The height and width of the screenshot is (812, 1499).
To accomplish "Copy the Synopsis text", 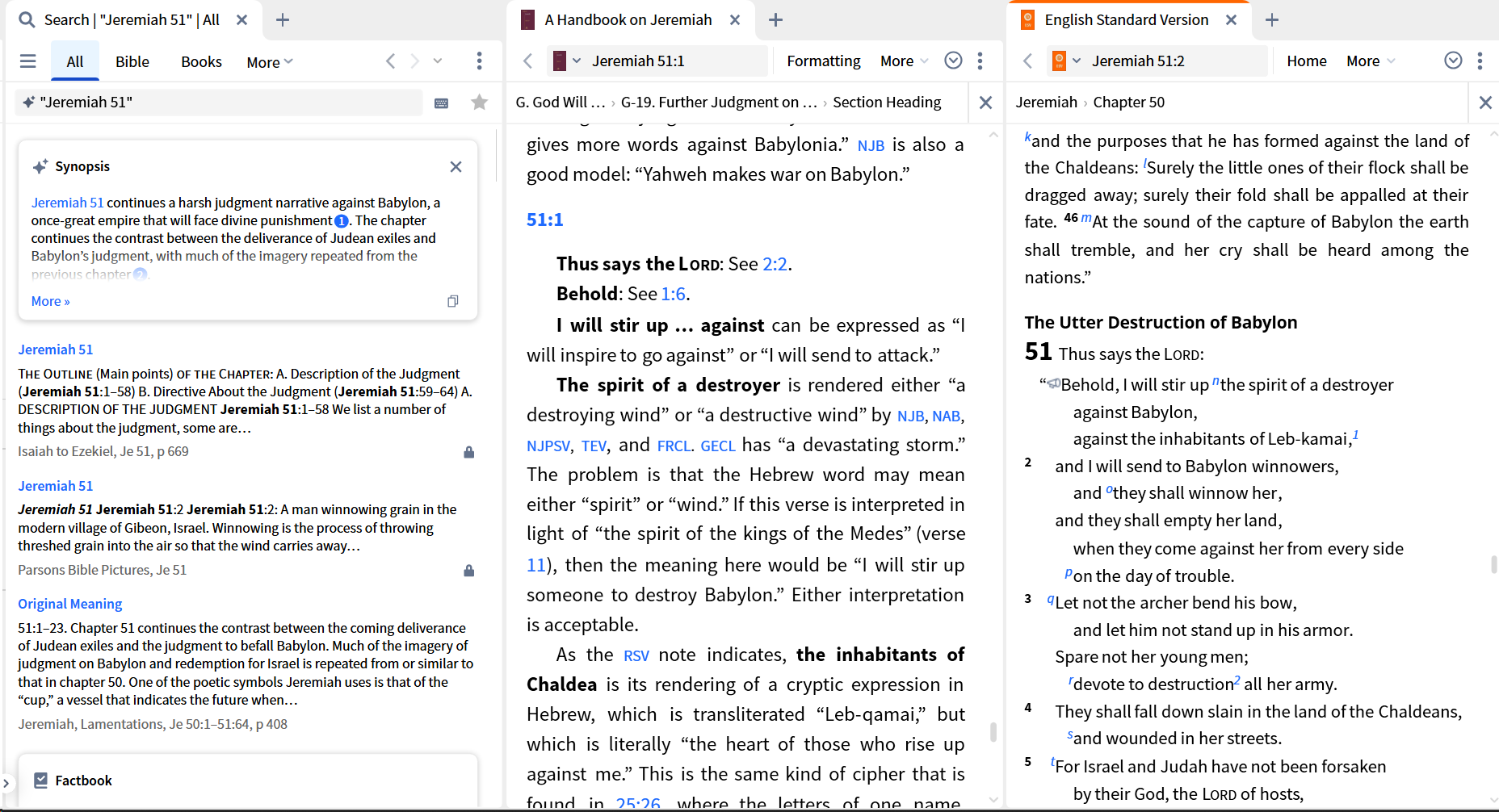I will click(x=453, y=301).
